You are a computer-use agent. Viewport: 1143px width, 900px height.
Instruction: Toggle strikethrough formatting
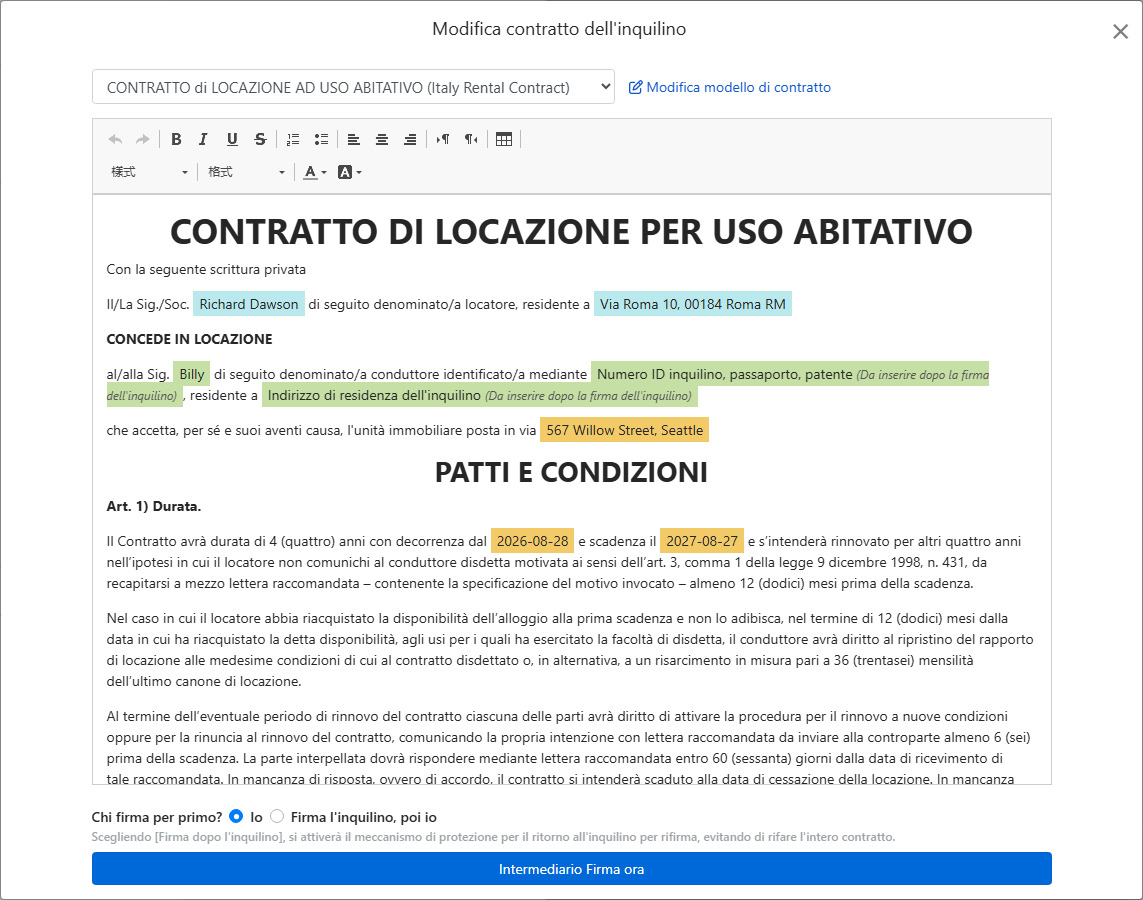pos(260,139)
